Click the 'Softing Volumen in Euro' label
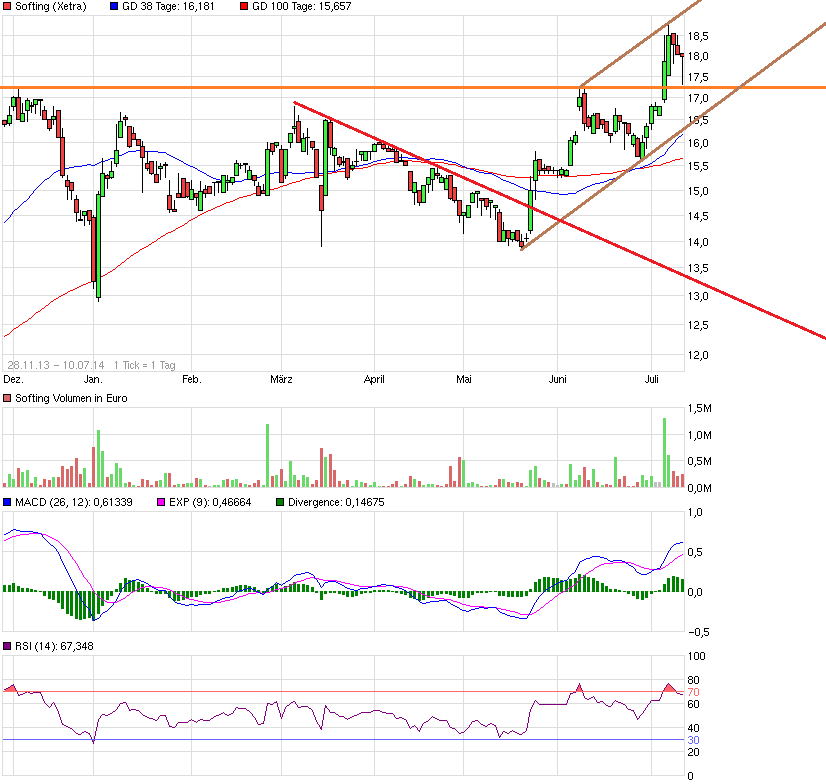826x784 pixels. coord(71,398)
